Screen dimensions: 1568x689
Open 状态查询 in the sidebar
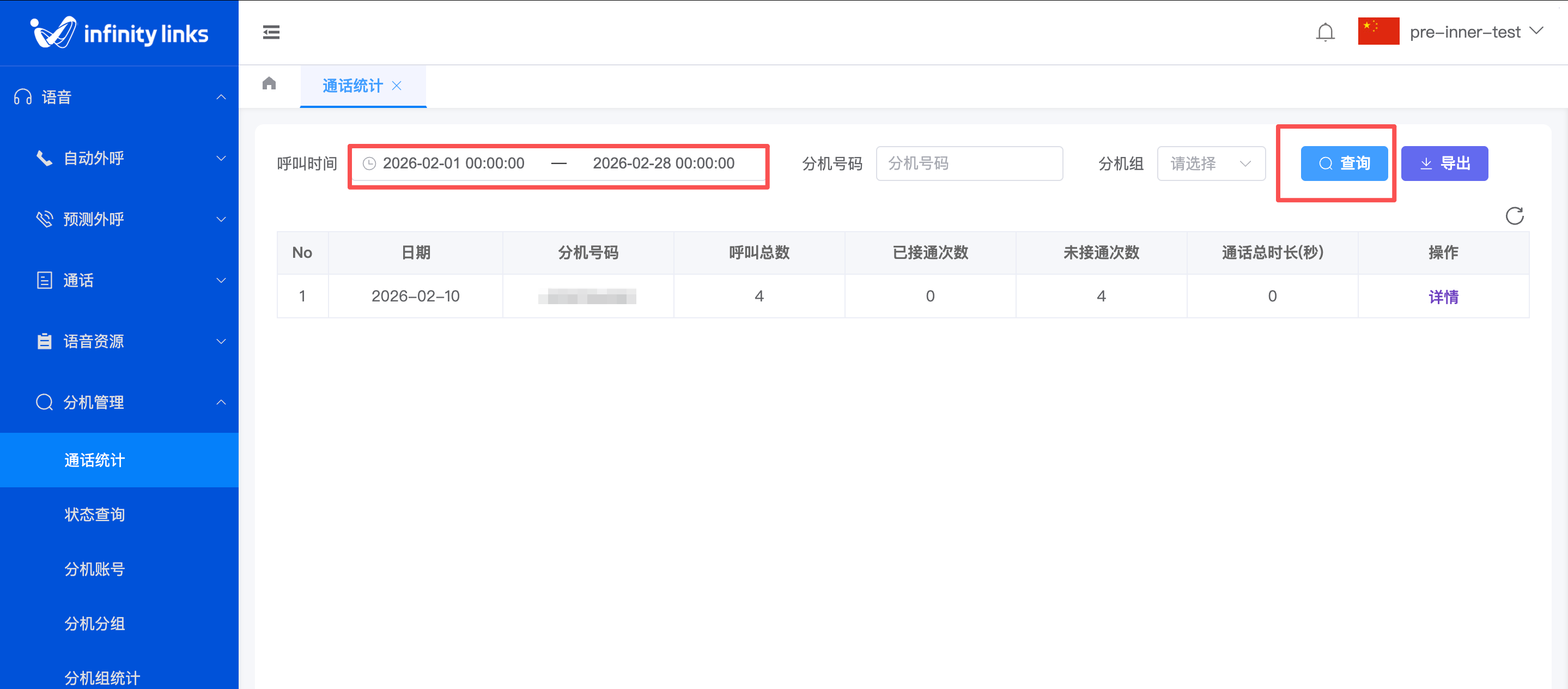tap(95, 515)
